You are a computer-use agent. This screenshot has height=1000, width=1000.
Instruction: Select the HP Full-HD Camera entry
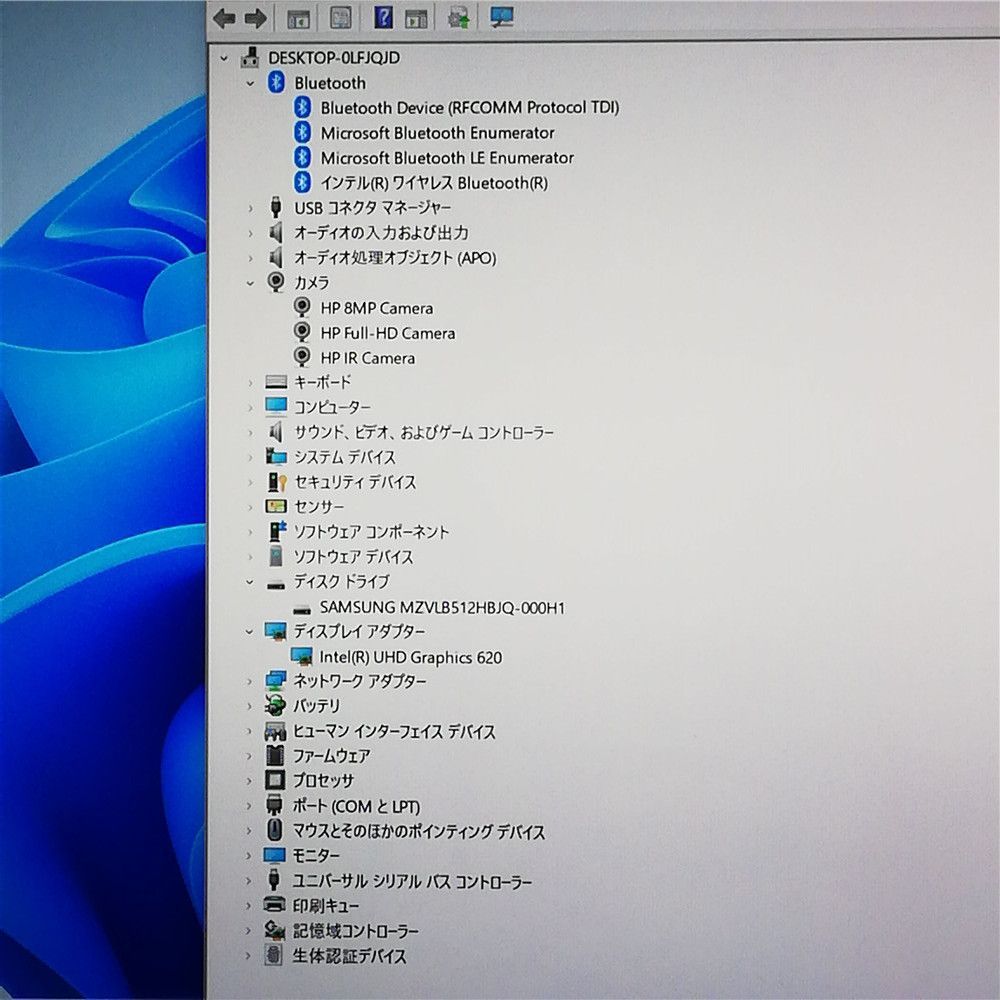pyautogui.click(x=388, y=333)
